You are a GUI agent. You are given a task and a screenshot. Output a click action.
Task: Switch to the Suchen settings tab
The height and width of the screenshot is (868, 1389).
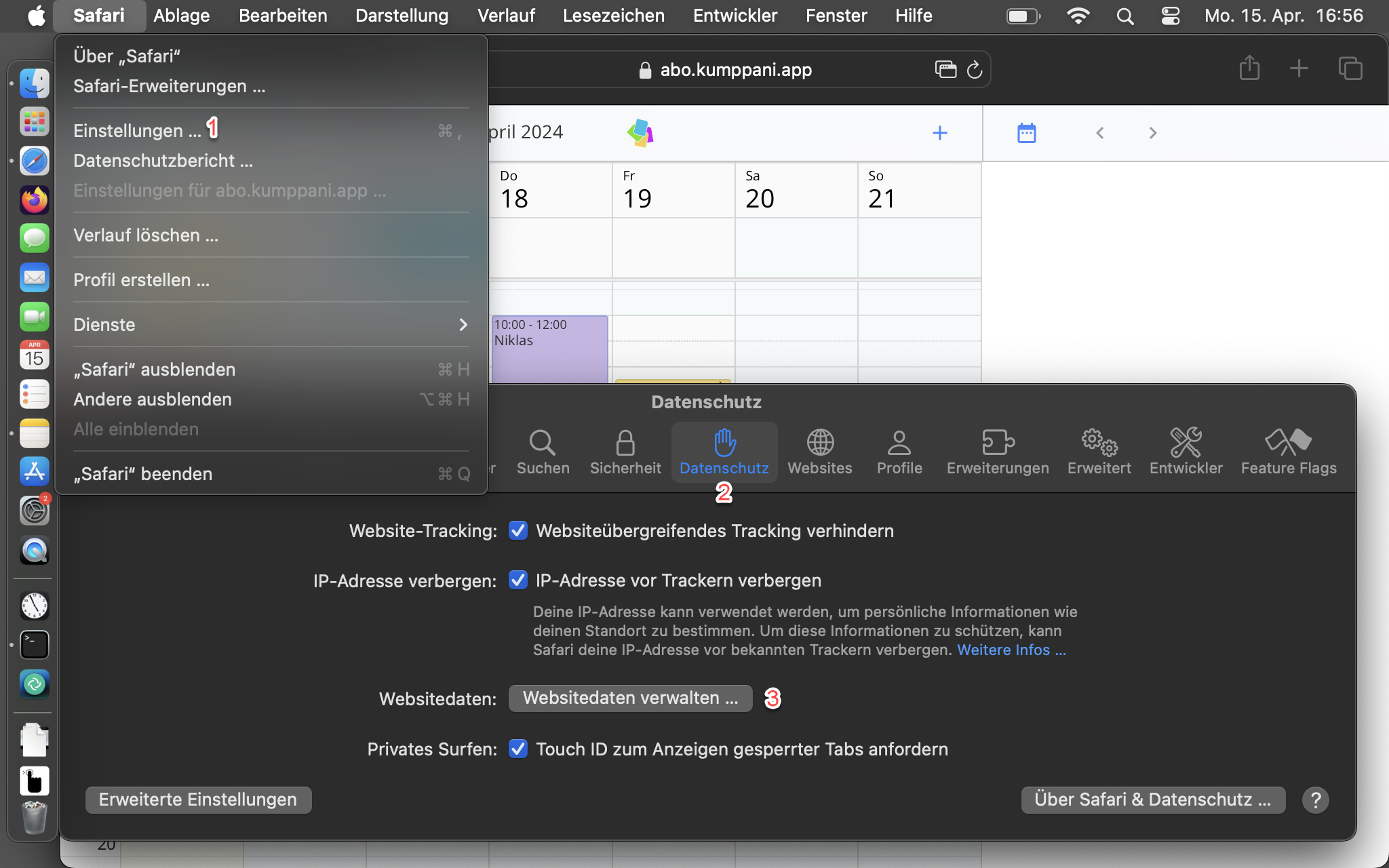click(x=543, y=452)
